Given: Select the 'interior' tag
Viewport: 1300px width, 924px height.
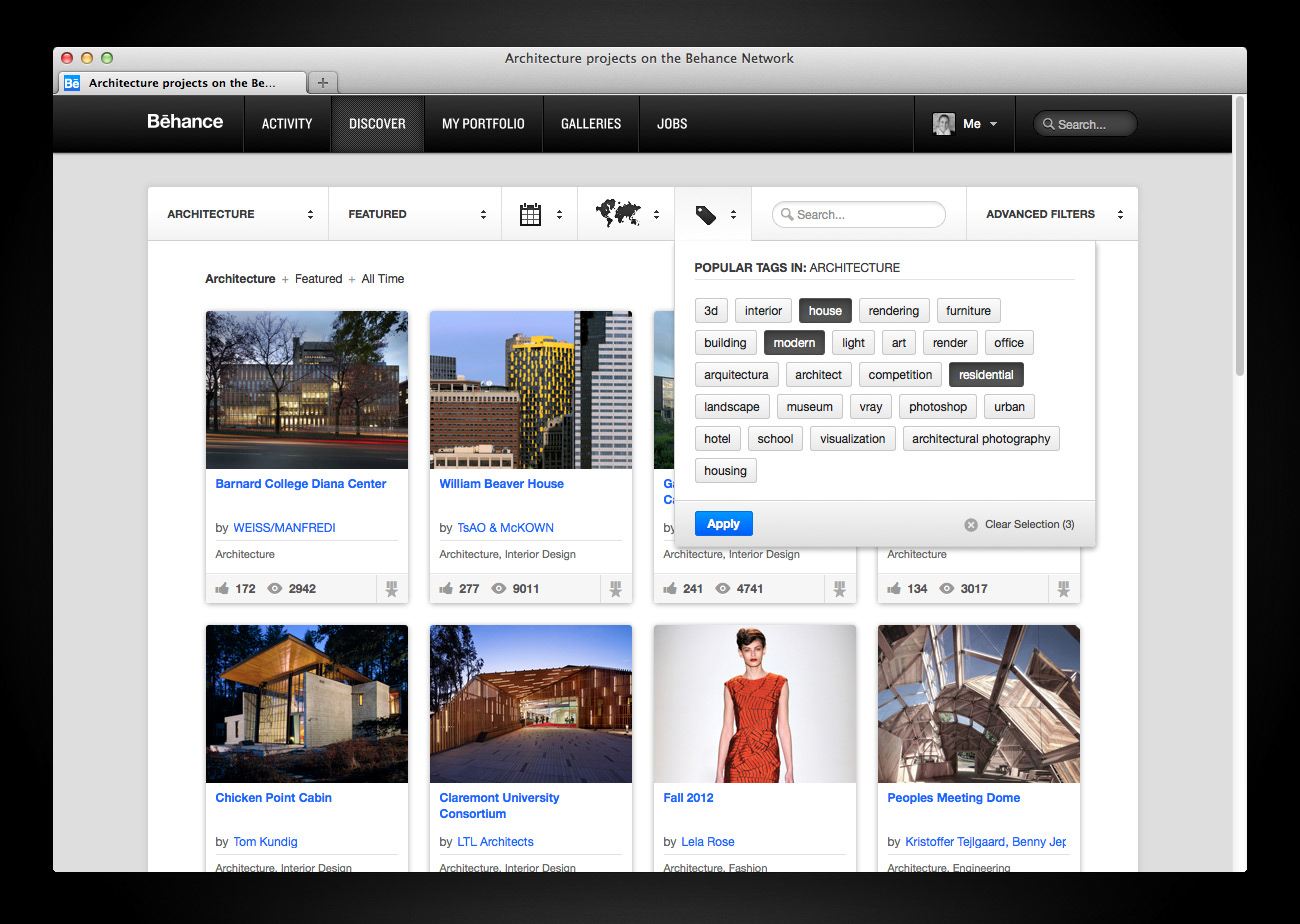Looking at the screenshot, I should (763, 311).
